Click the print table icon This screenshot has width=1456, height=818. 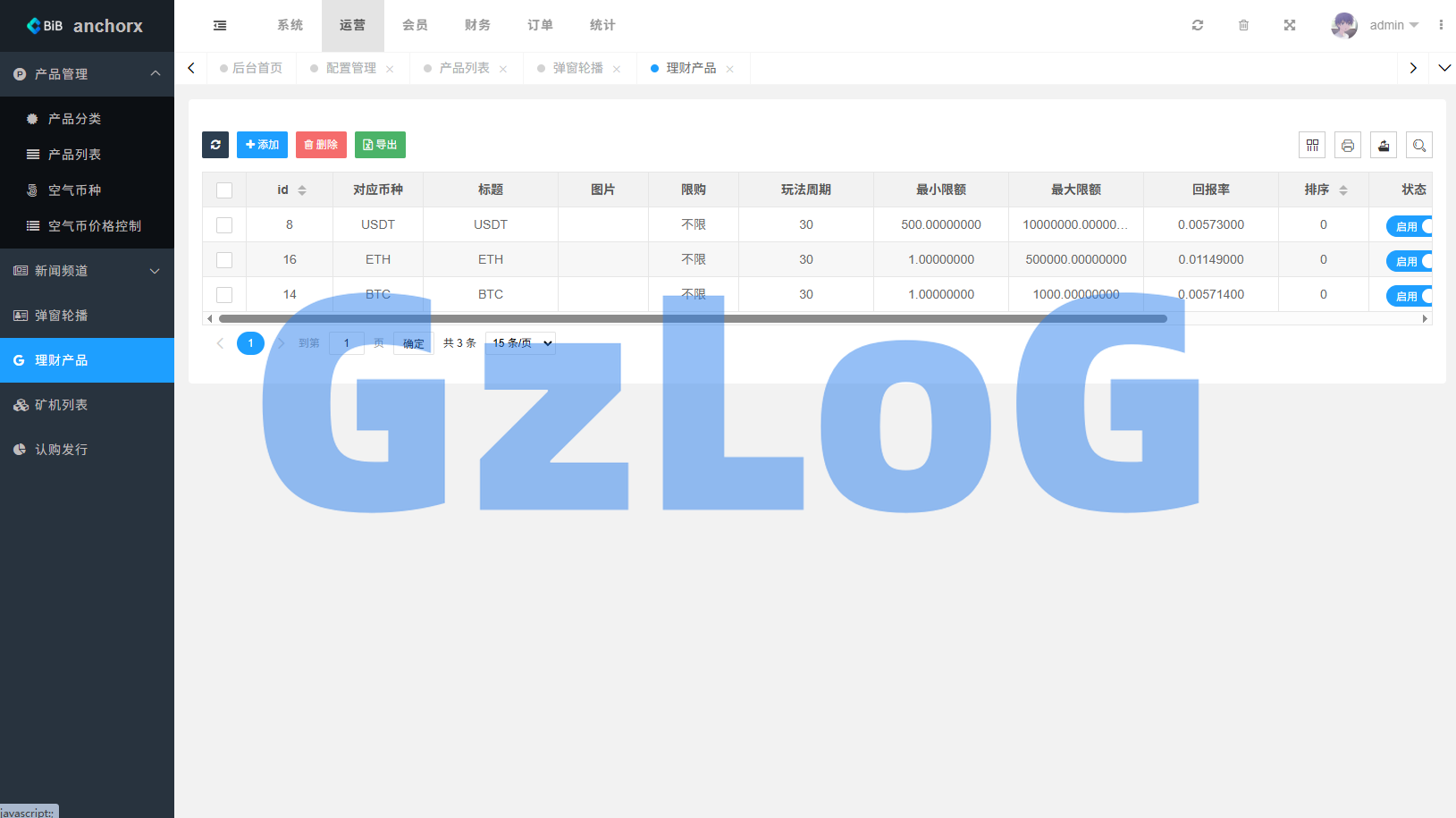1348,145
